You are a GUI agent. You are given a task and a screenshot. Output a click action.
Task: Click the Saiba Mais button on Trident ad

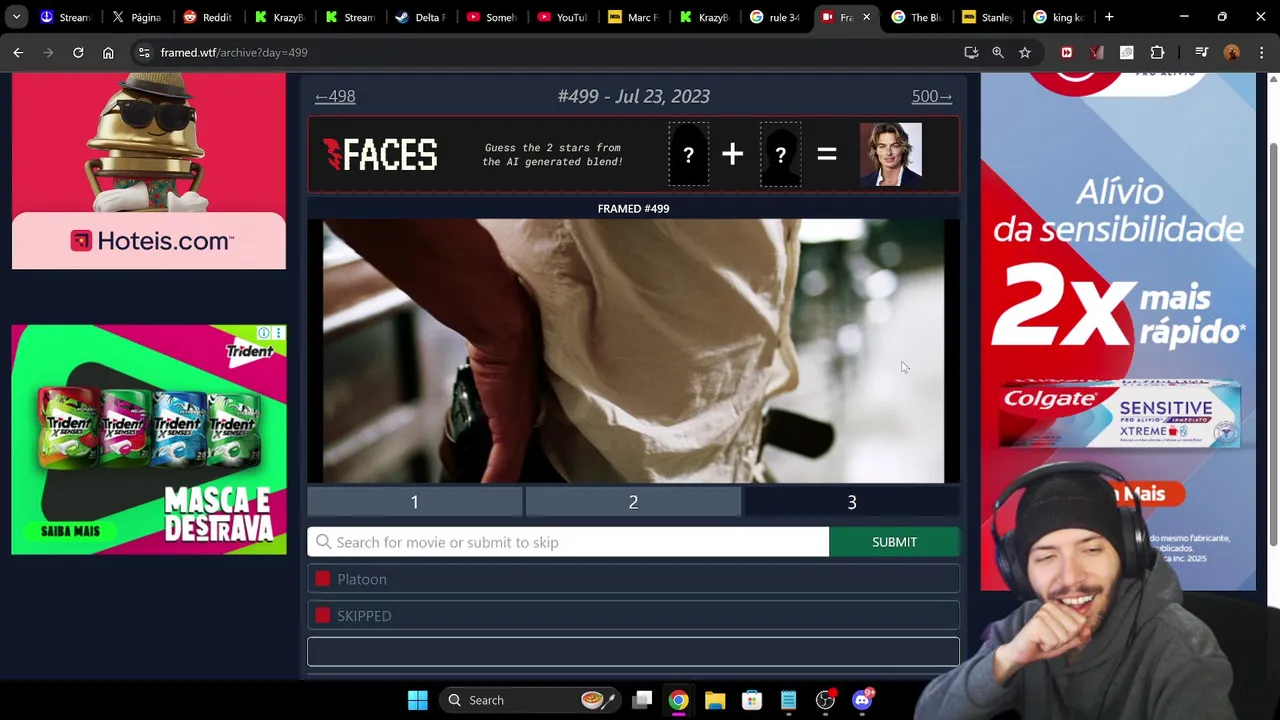pyautogui.click(x=70, y=531)
